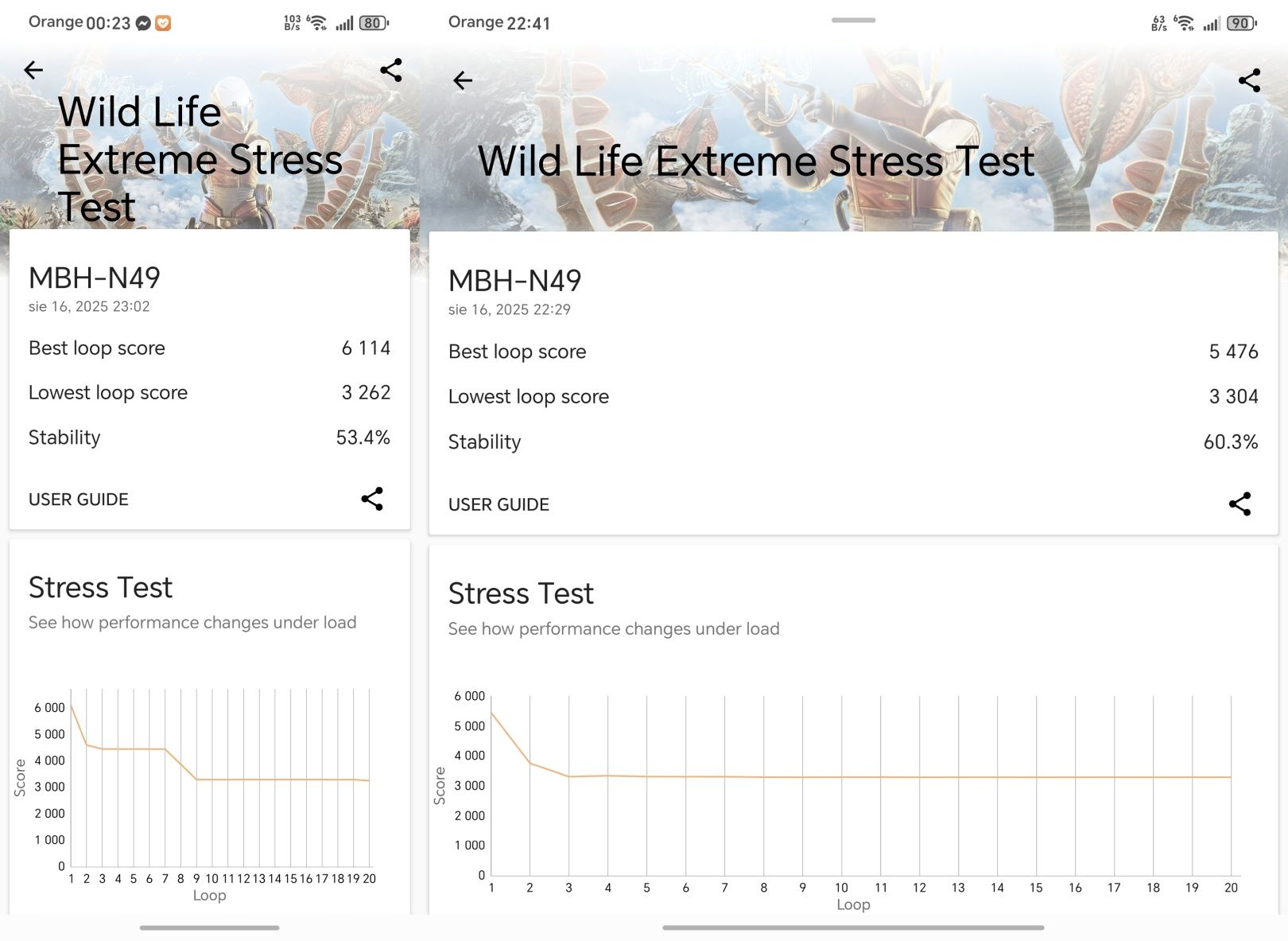
Task: Tap the 103 B/s network speed indicator
Action: (293, 23)
